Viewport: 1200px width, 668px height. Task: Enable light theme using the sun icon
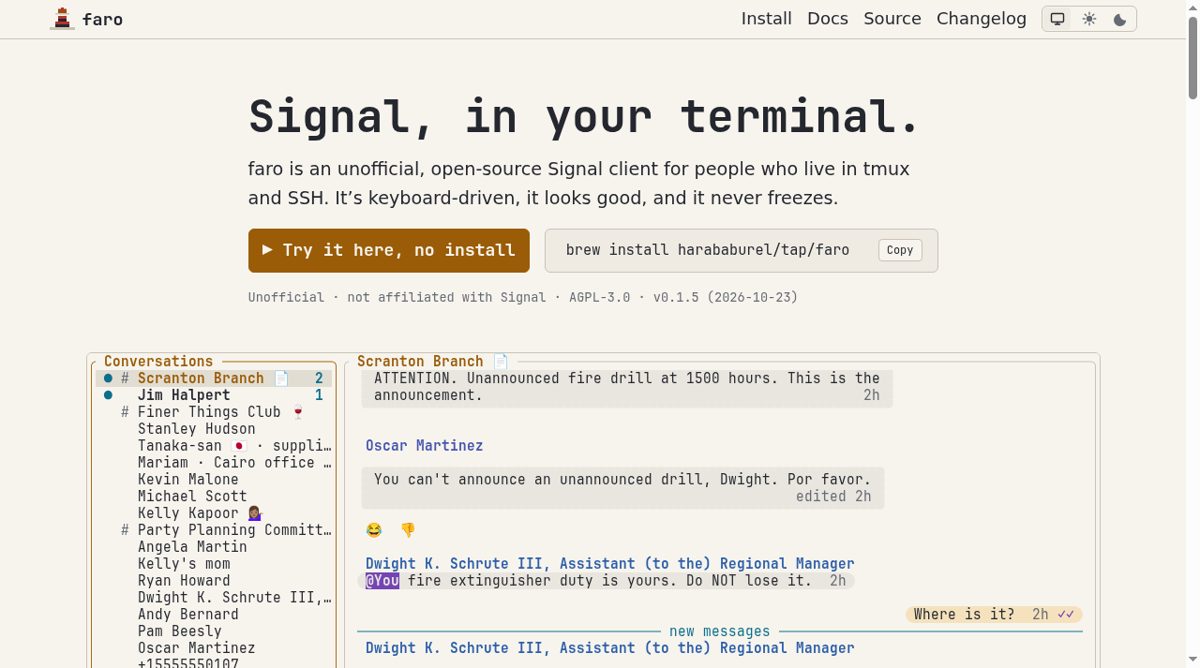coord(1089,19)
